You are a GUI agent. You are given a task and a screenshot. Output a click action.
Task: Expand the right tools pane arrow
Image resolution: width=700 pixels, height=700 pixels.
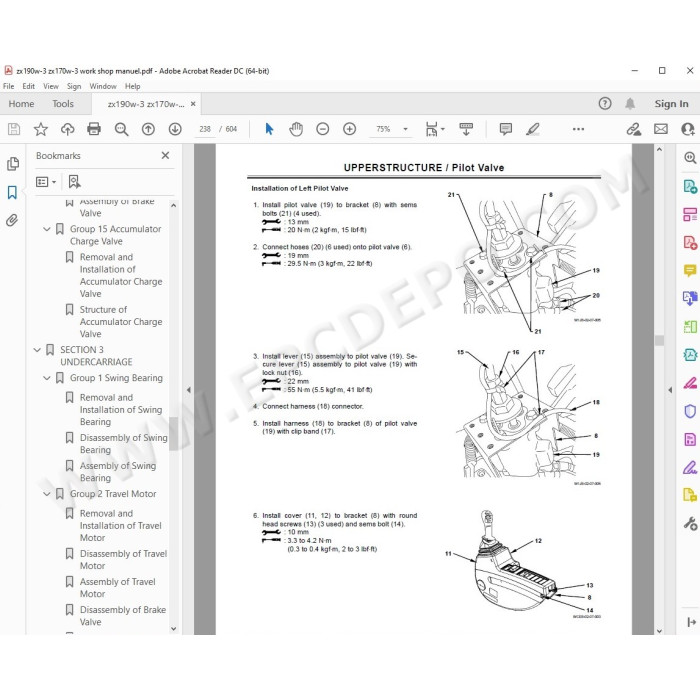click(x=670, y=390)
